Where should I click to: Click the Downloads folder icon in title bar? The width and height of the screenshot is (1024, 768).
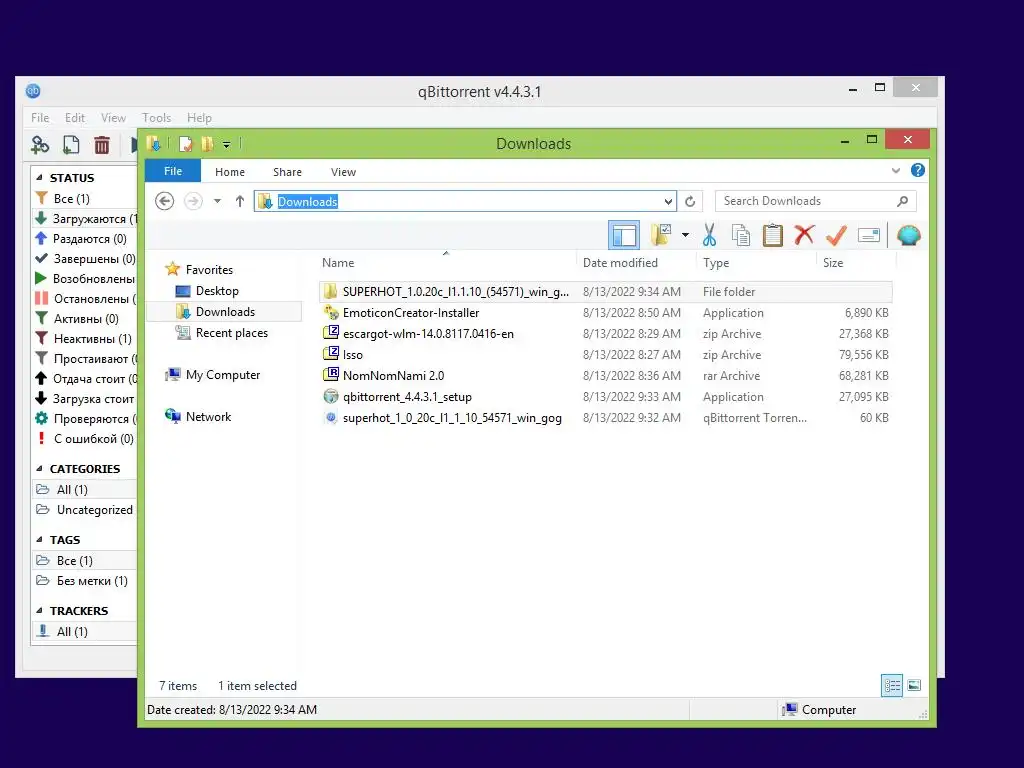(154, 144)
